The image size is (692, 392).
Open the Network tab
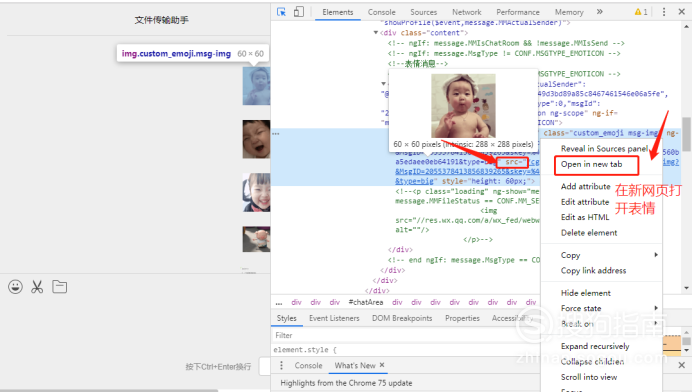click(466, 12)
